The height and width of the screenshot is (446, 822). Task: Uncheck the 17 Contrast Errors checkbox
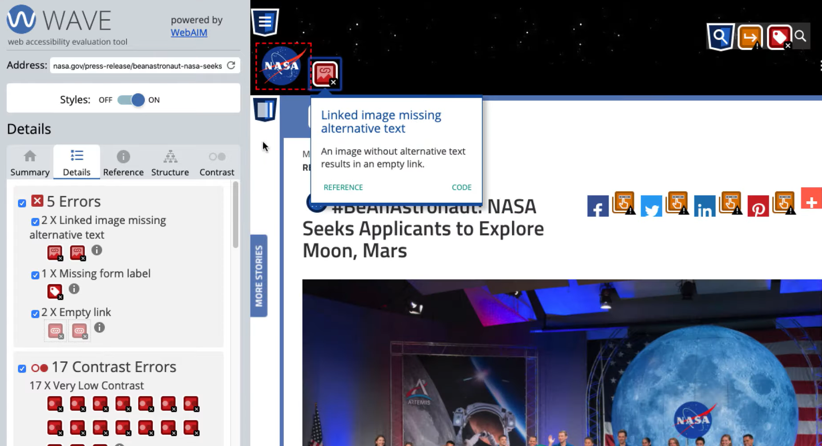(22, 369)
